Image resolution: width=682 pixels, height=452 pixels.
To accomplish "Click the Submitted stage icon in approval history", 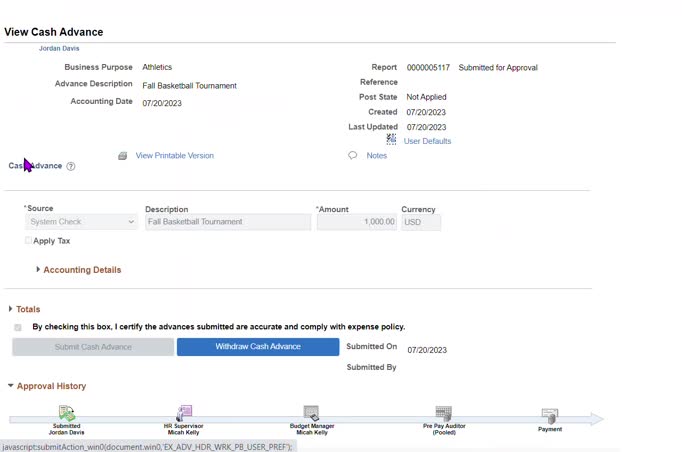I will pyautogui.click(x=67, y=413).
